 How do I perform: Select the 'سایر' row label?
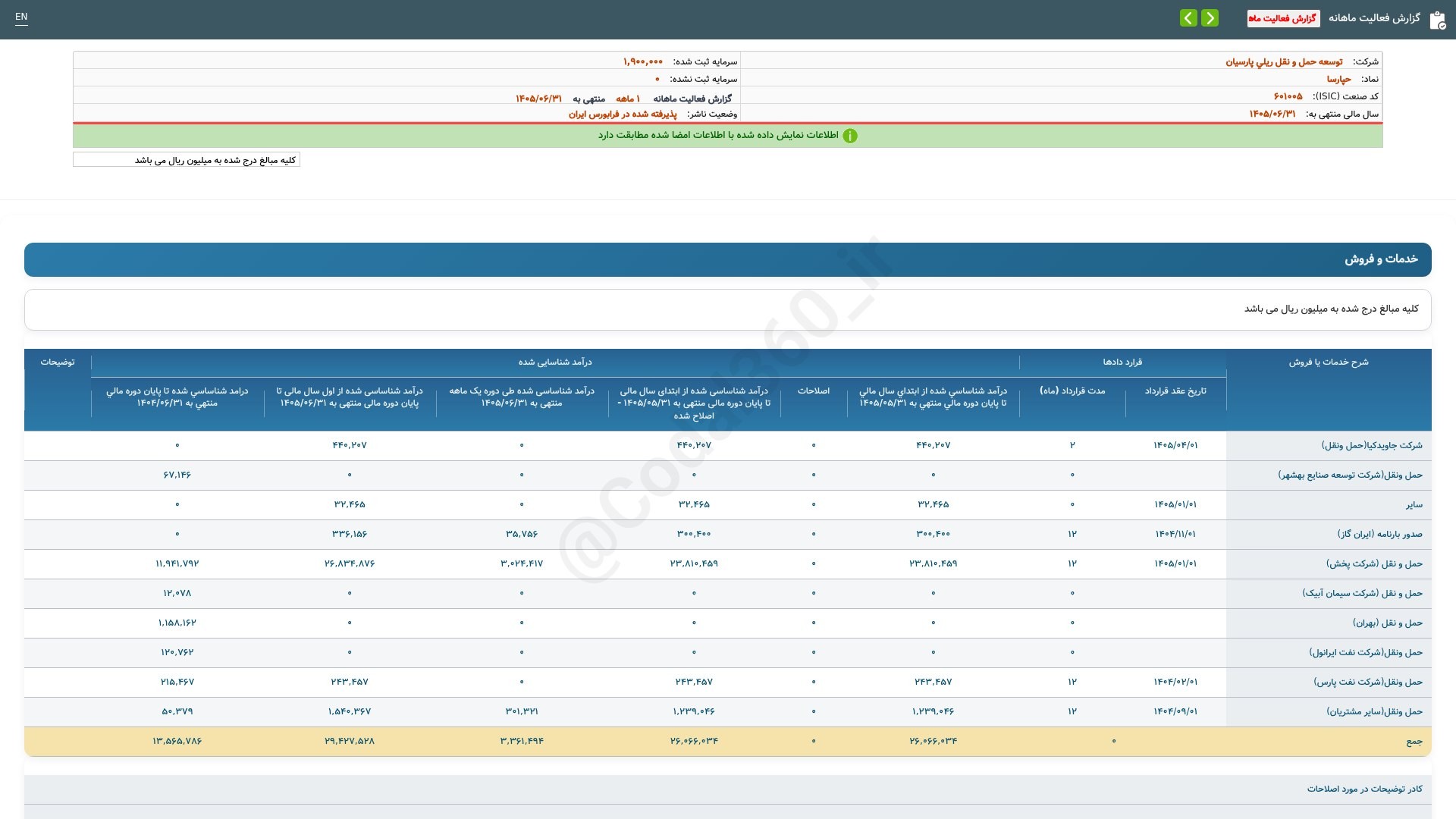(1414, 504)
